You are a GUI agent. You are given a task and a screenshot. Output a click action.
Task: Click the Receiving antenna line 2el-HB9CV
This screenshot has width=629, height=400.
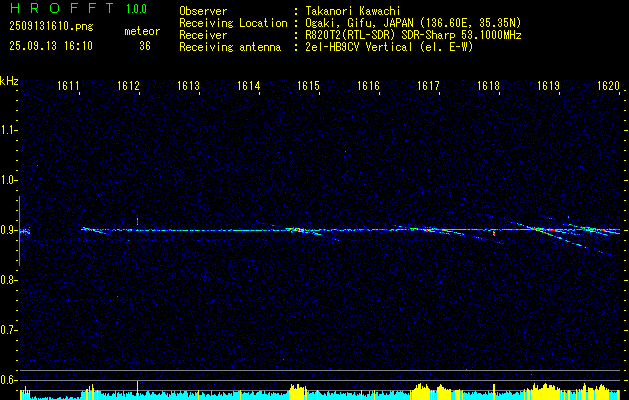pyautogui.click(x=326, y=47)
